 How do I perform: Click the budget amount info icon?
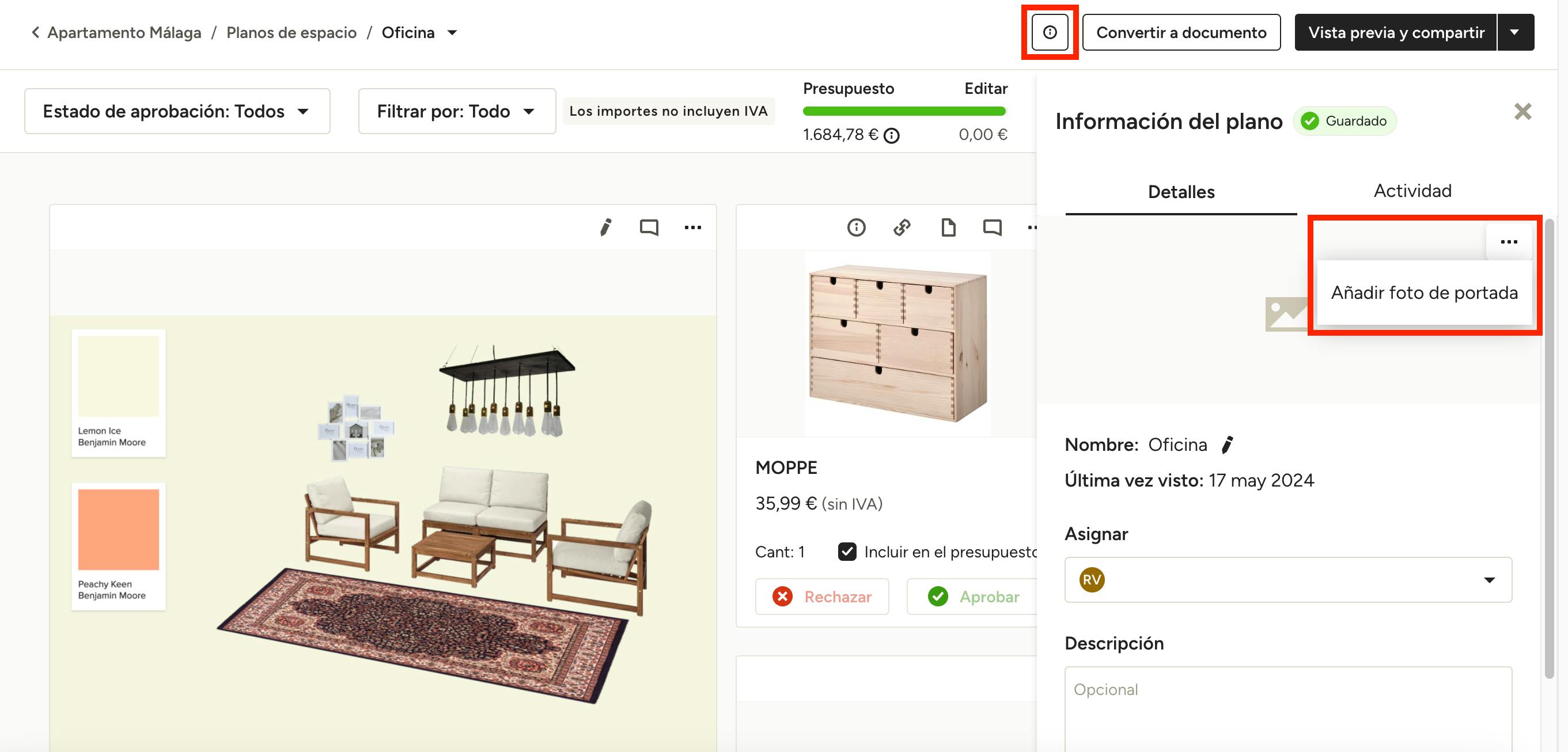click(x=891, y=135)
